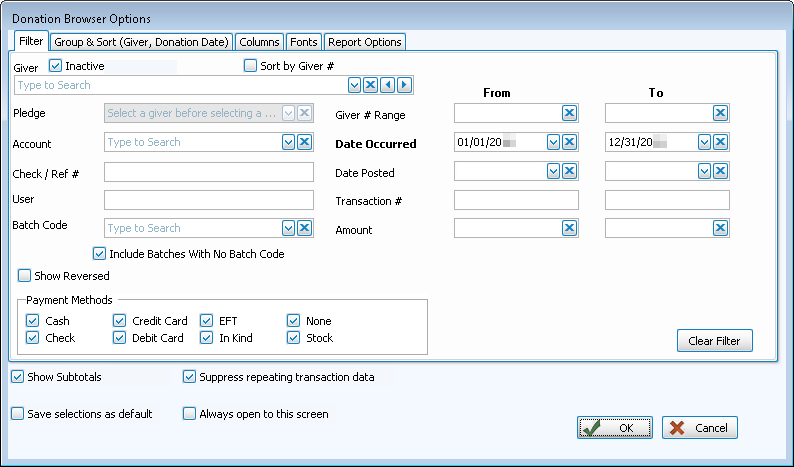Open the Batch Code dropdown
This screenshot has height=467, width=794.
289,228
